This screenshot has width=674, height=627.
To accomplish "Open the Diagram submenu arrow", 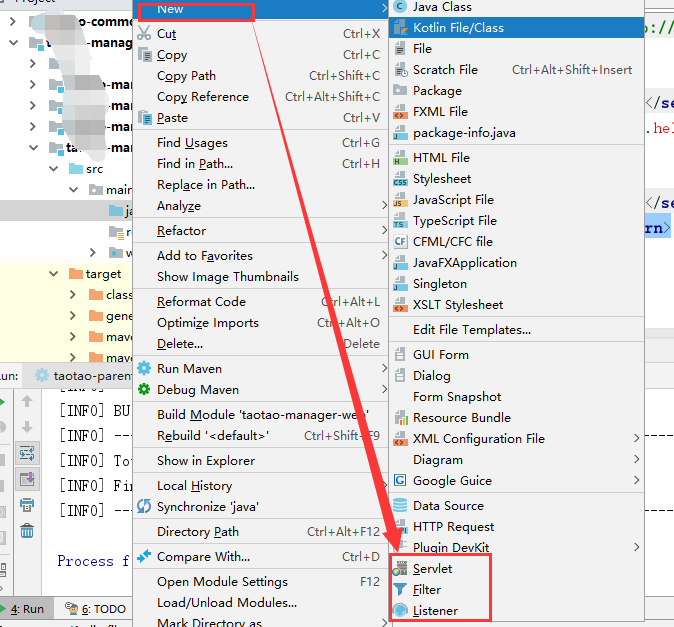I will 637,459.
